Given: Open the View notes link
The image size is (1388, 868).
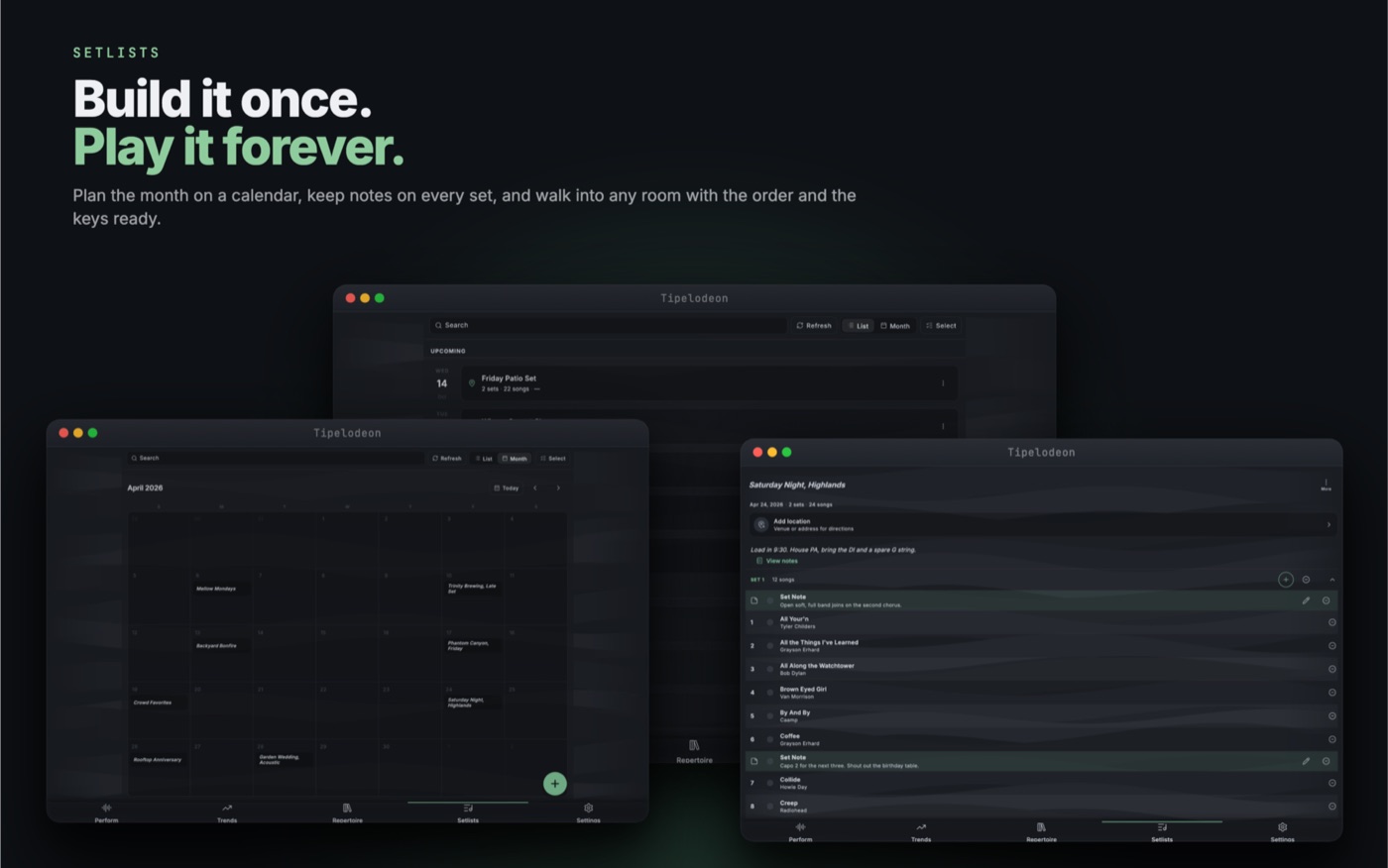Looking at the screenshot, I should (x=776, y=561).
